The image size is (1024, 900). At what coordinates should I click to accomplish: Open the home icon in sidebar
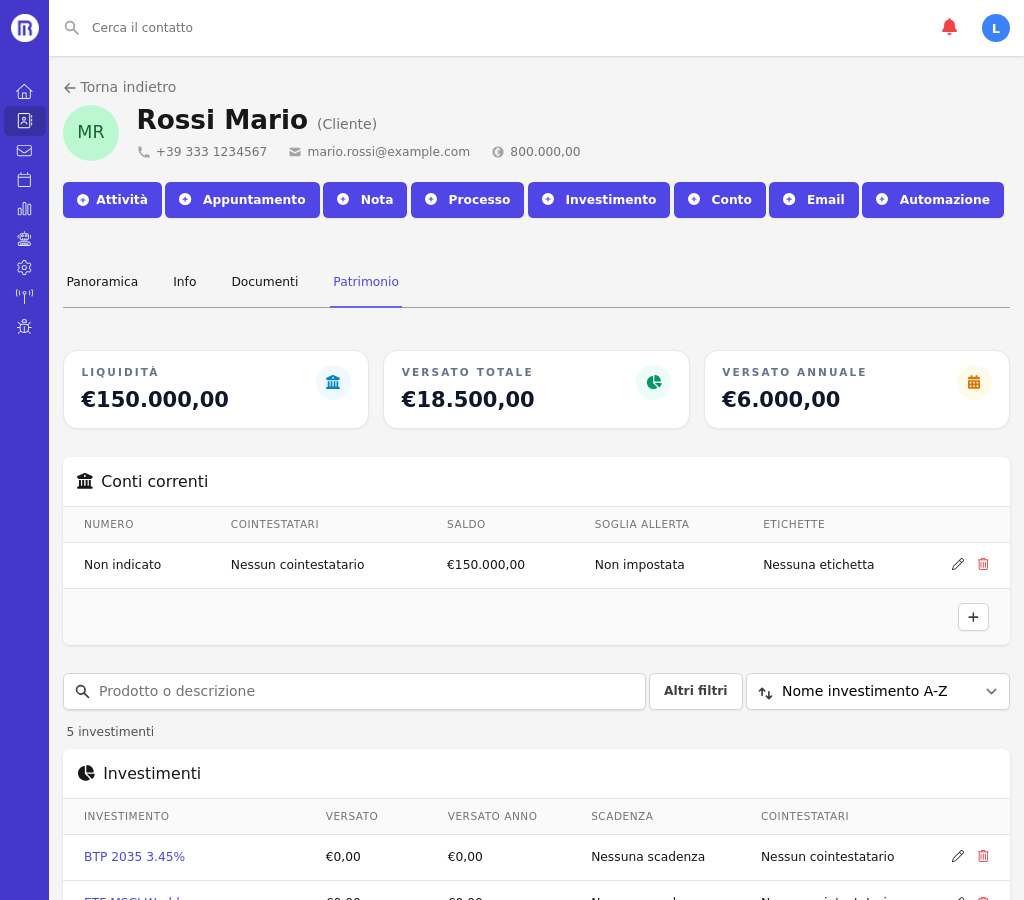(x=24, y=92)
